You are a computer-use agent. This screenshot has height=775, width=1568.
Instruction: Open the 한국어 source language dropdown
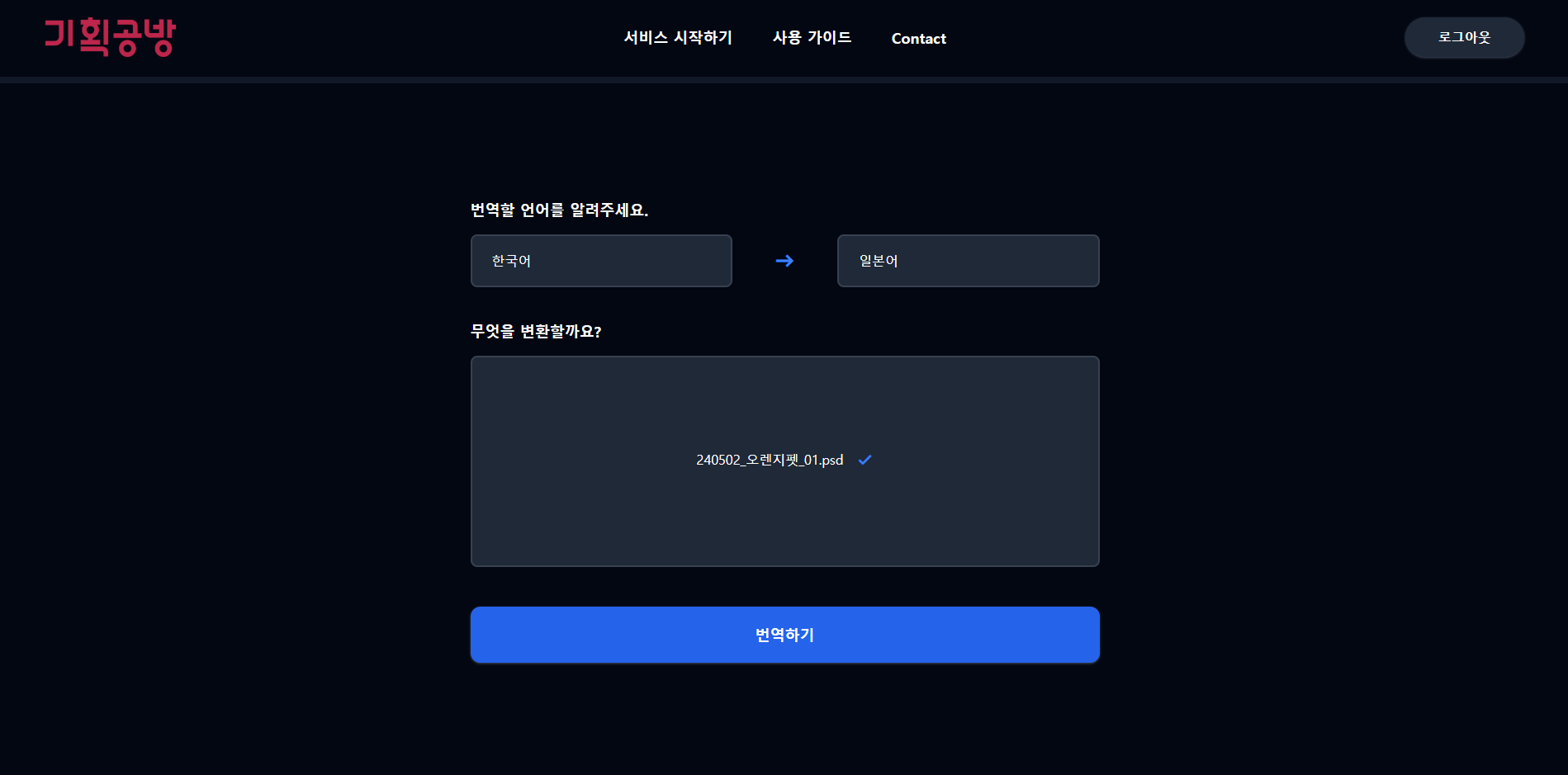coord(601,261)
